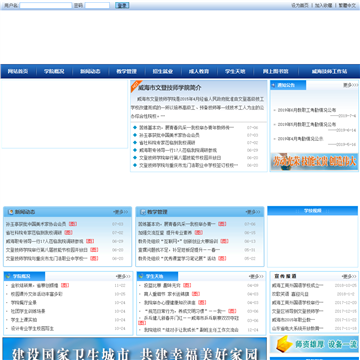The height and width of the screenshot is (360, 360).
Task: Open 孙玉泰获批中国美术家协会会员 in top headlines
Action: pos(169,135)
